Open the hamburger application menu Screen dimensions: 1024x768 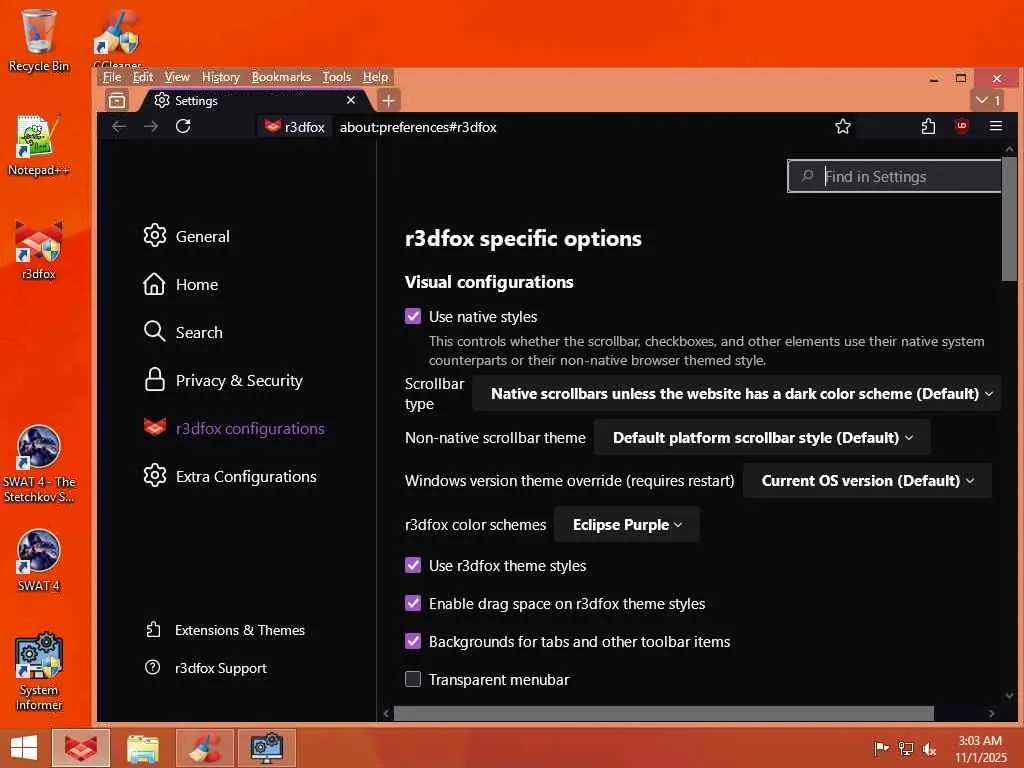(x=996, y=127)
